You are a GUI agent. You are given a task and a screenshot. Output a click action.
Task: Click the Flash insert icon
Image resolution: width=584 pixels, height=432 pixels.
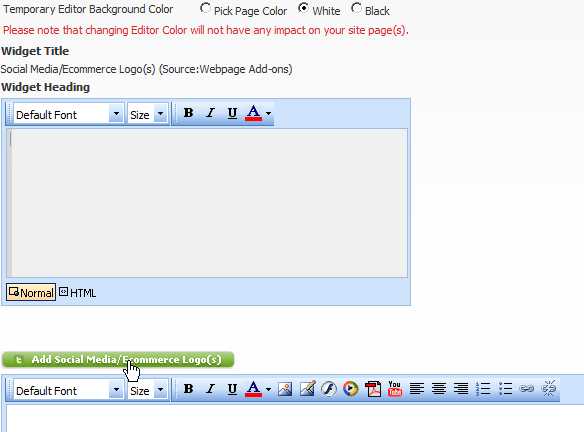pyautogui.click(x=328, y=389)
